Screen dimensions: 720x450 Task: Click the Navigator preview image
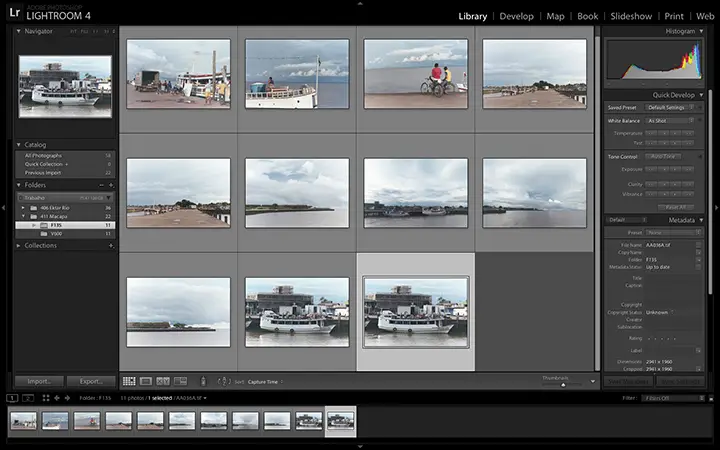[65, 87]
